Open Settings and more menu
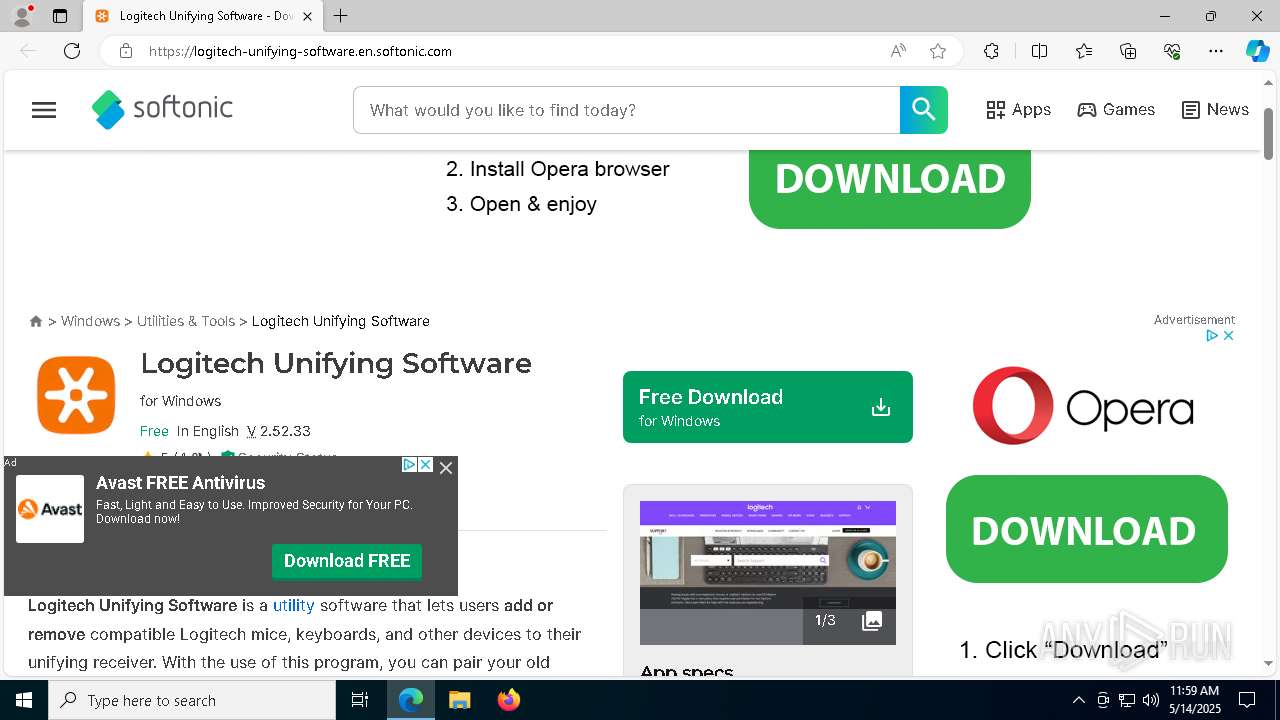Viewport: 1280px width, 720px height. pos(1216,51)
